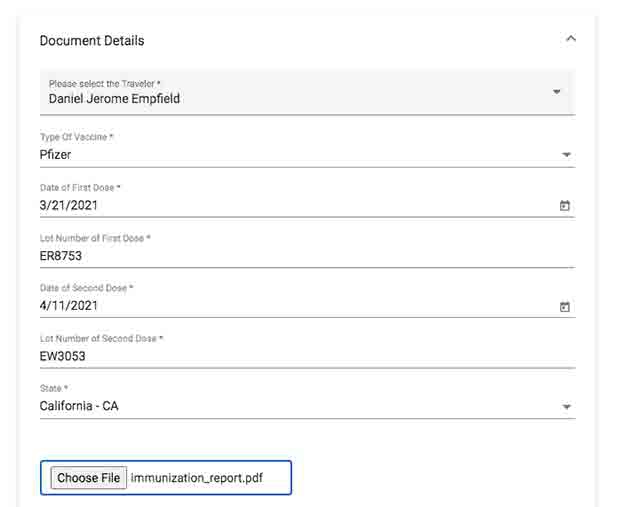Collapse the Document Details section chevron

(x=571, y=39)
